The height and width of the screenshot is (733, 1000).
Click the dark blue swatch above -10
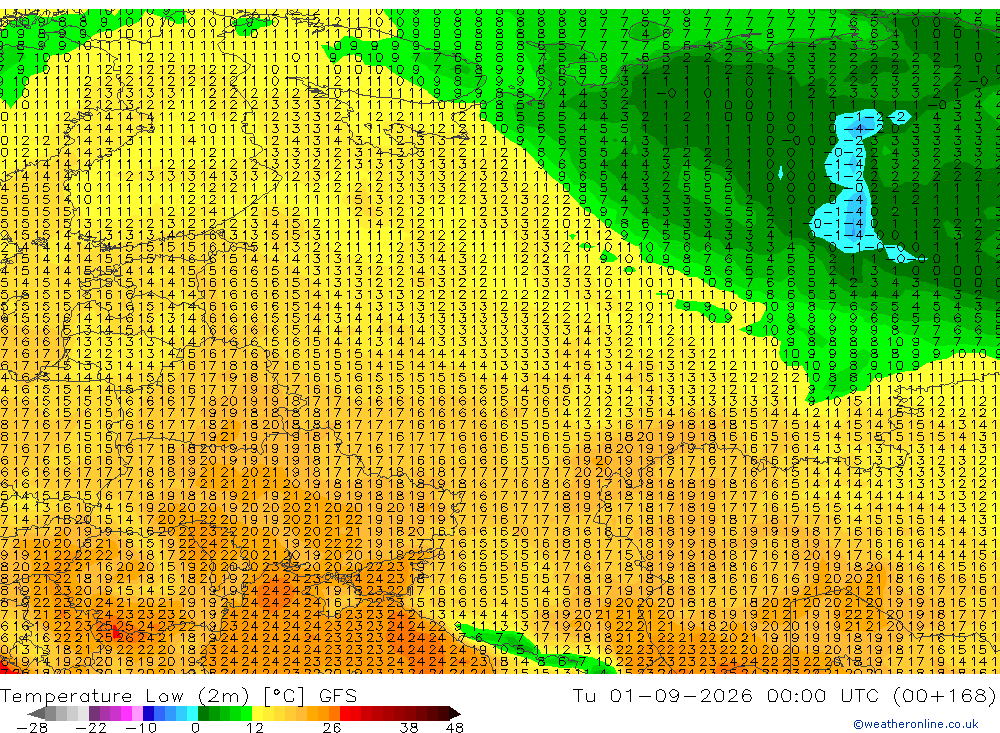point(148,713)
